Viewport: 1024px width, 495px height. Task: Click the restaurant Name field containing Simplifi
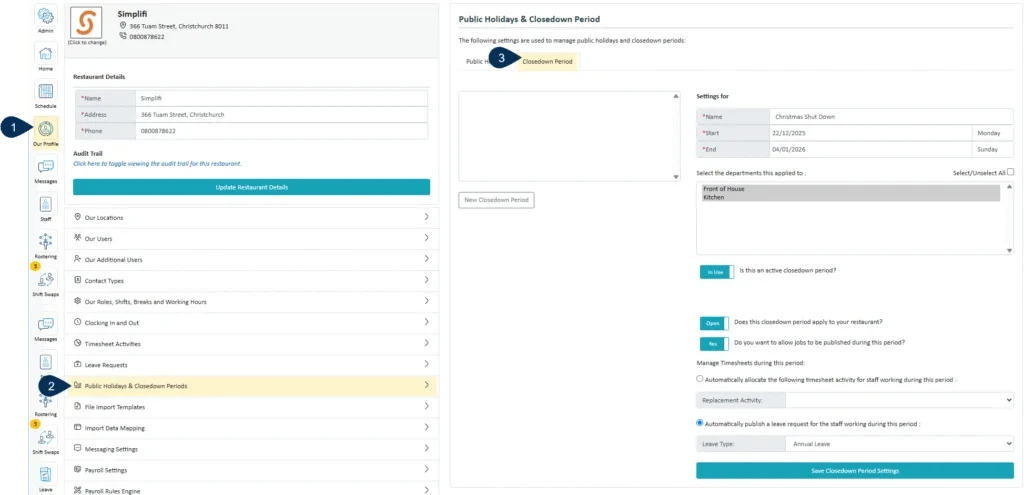pyautogui.click(x=281, y=98)
